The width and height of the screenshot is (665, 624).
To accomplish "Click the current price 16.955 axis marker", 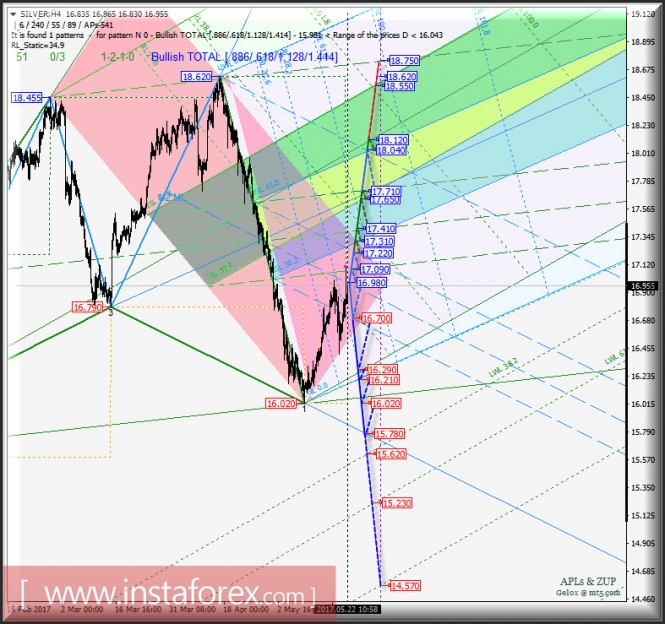I will (x=642, y=286).
